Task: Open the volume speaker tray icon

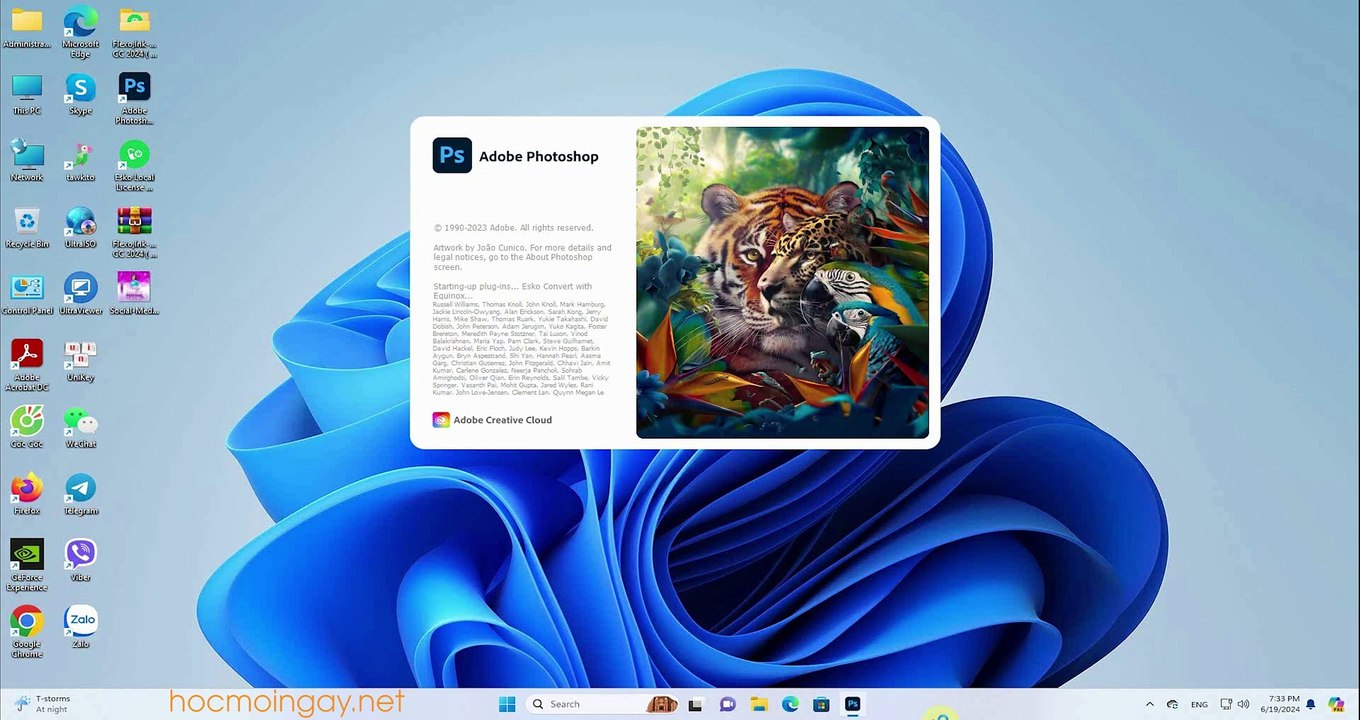Action: [1243, 704]
